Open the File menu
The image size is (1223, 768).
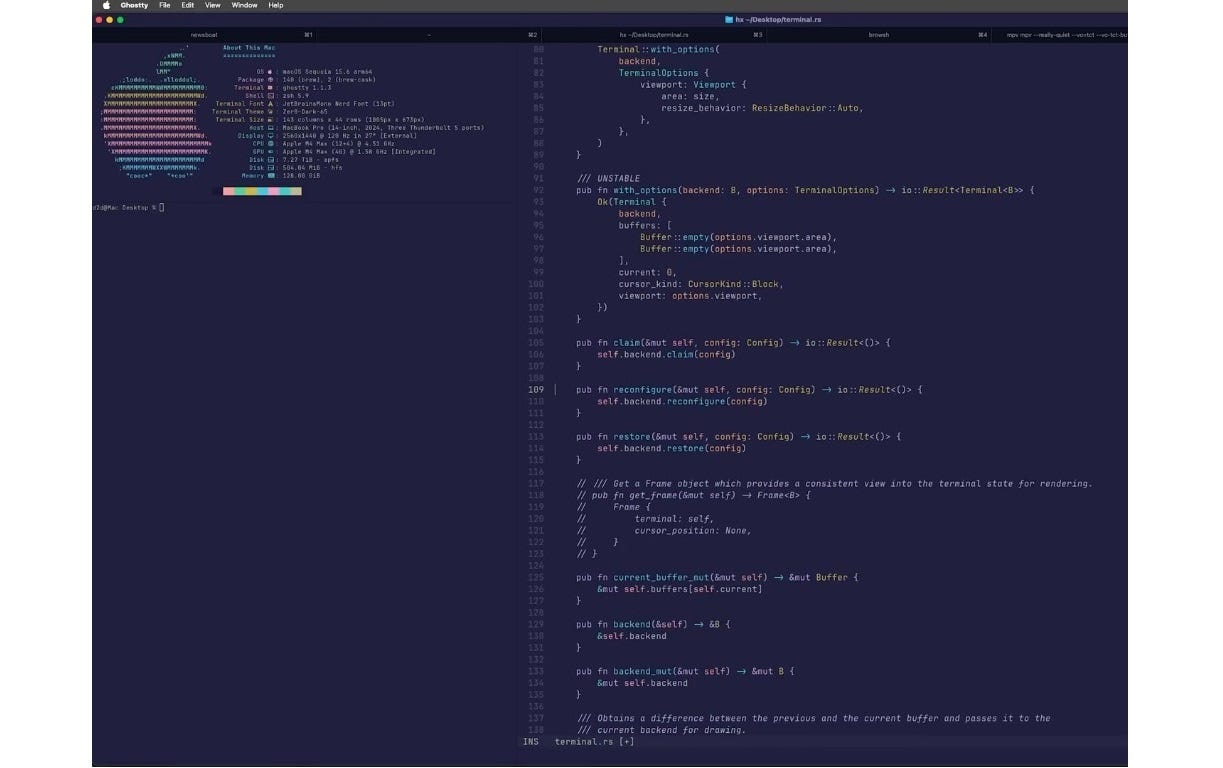pos(165,5)
